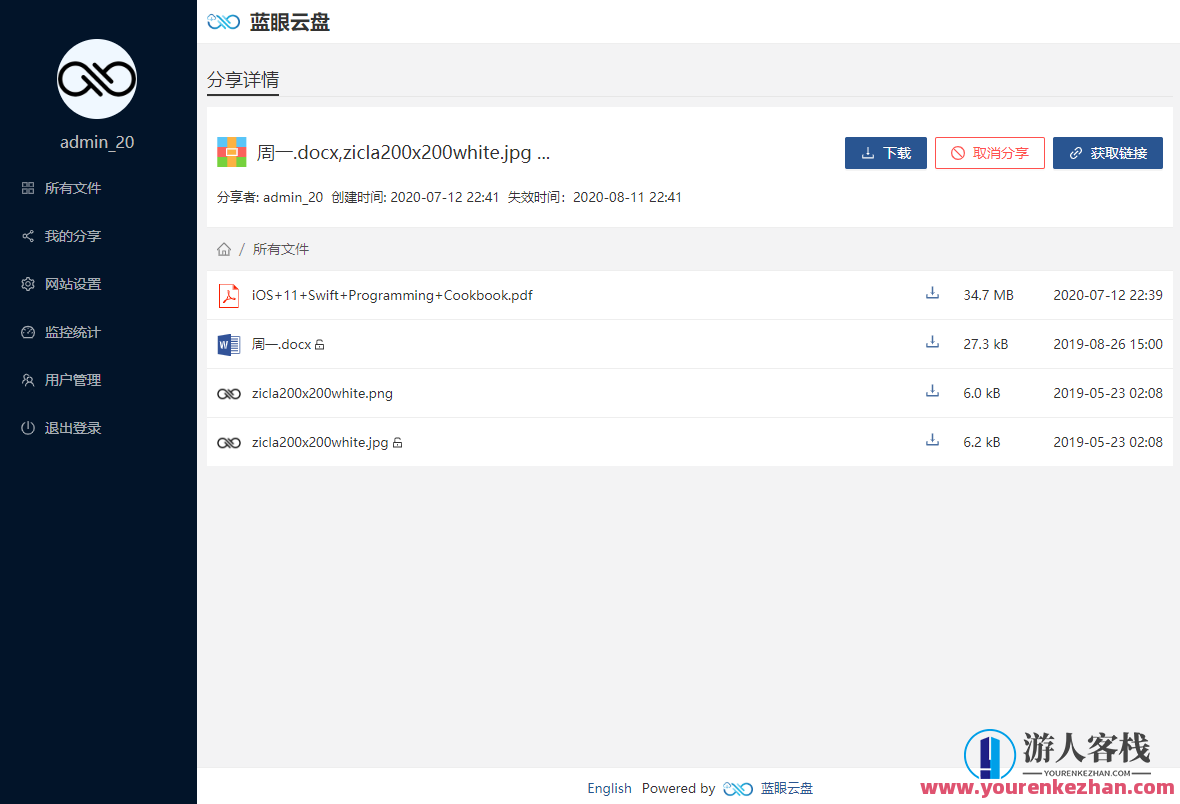
Task: Switch language with the English link
Action: click(609, 788)
